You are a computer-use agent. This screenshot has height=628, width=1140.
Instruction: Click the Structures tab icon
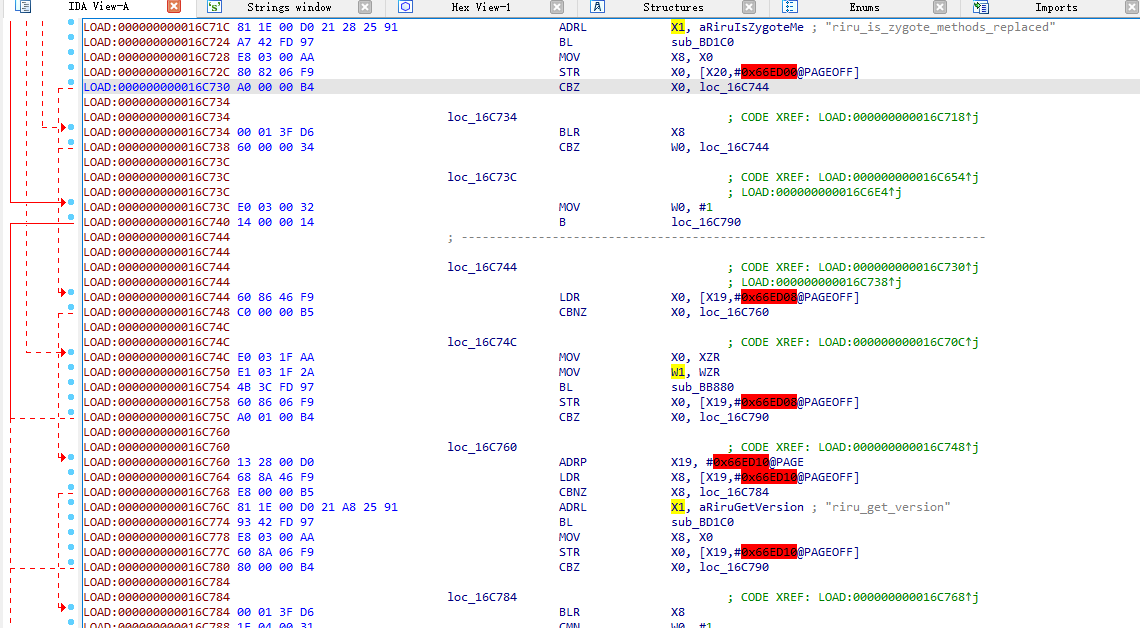597,7
